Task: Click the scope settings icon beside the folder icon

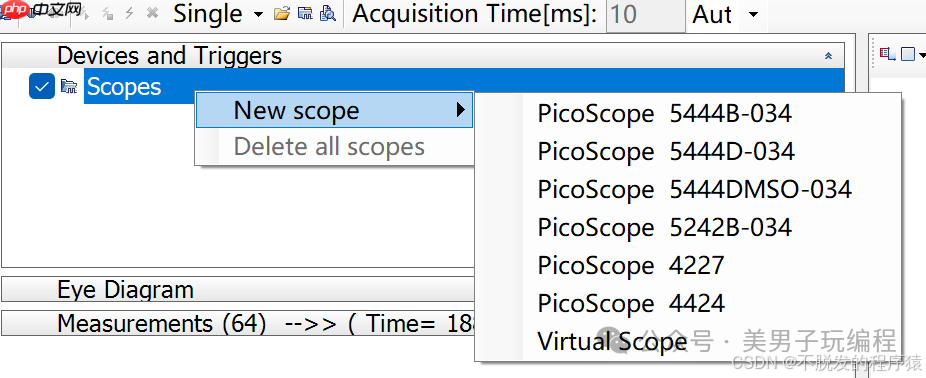Action: click(305, 14)
